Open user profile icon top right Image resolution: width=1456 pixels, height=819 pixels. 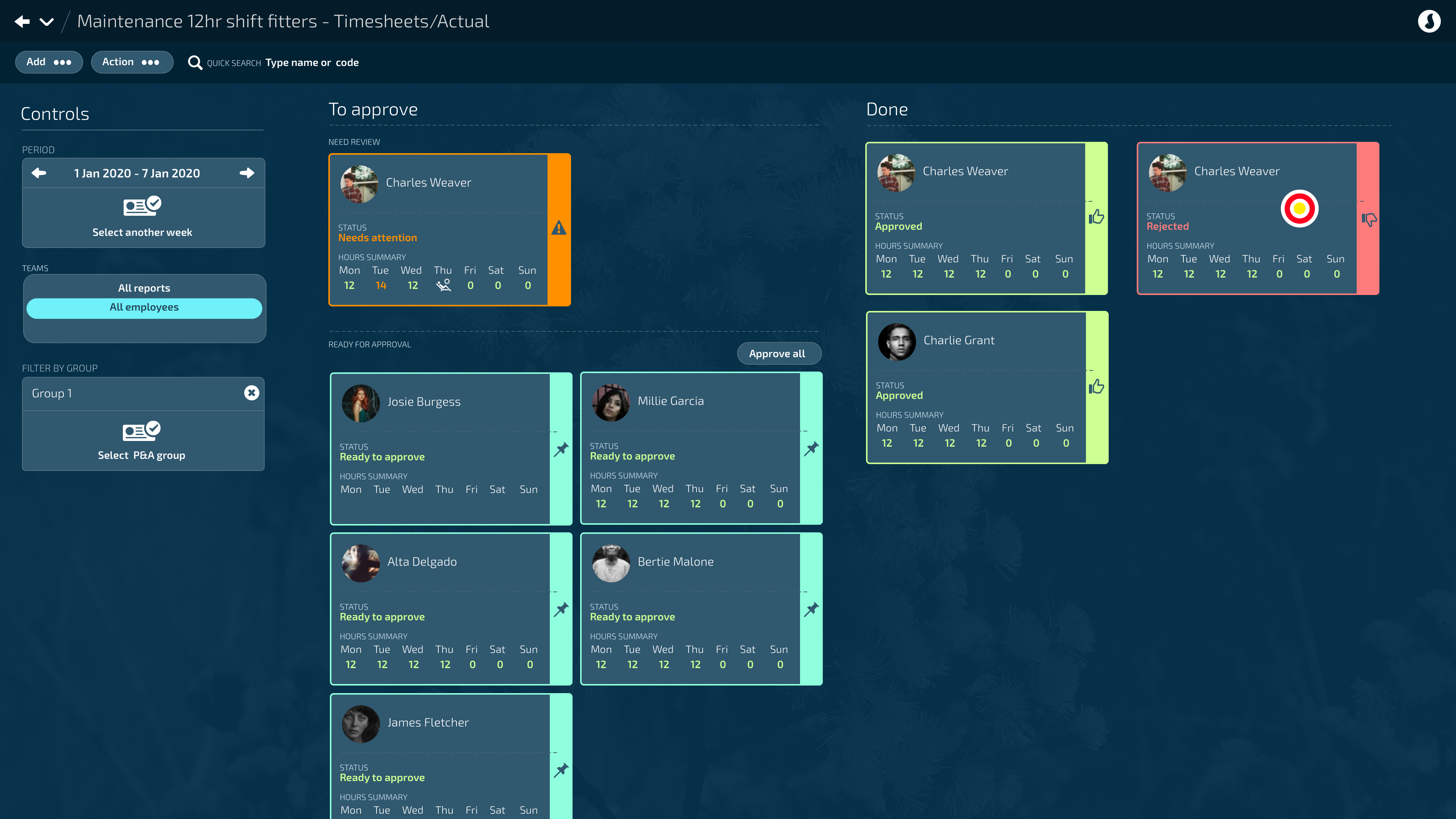1429,22
